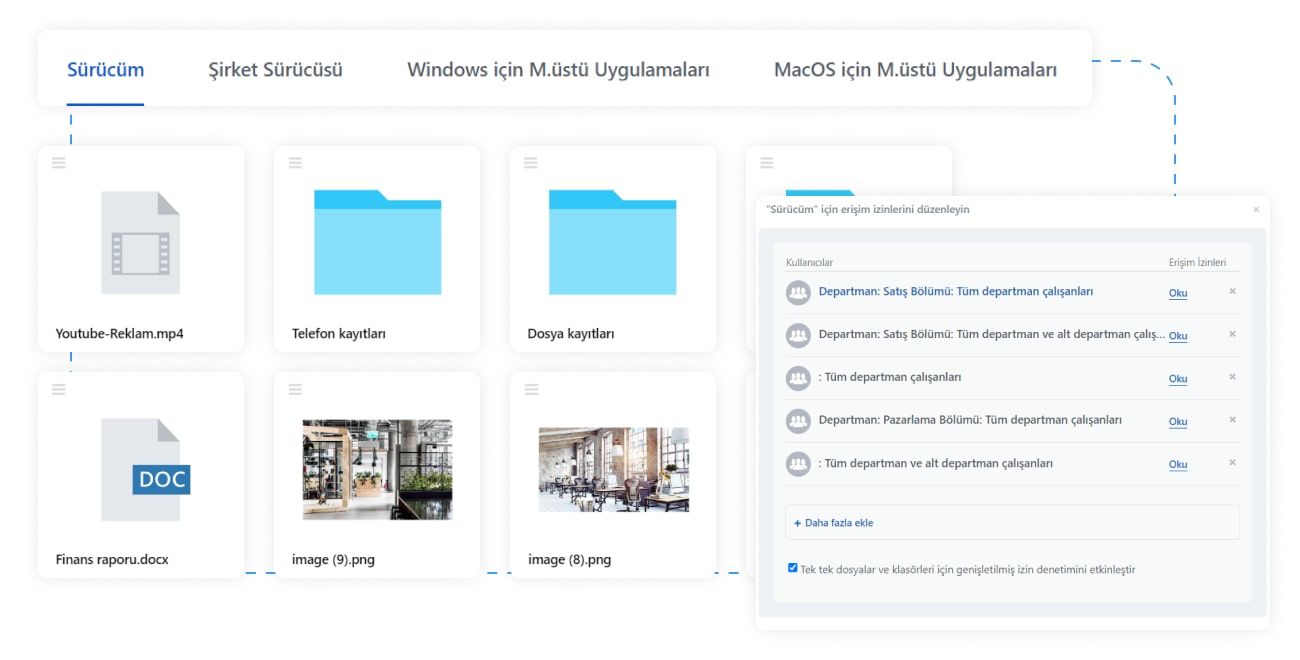
Task: Click the Telefon kayıtları folder name
Action: (x=338, y=334)
